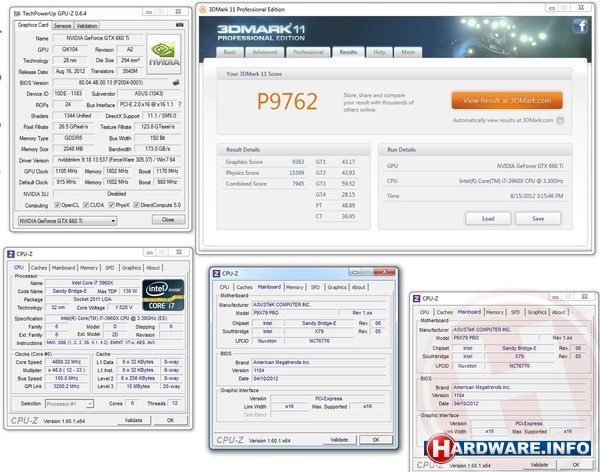Click the Facebook icon in 3DMark 11
600x472 pixels.
point(580,26)
